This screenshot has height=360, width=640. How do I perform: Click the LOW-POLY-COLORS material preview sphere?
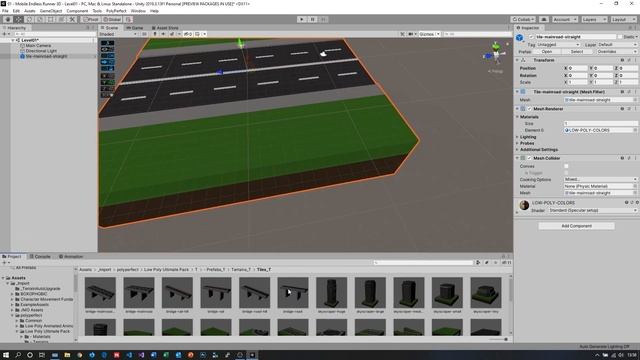(524, 205)
